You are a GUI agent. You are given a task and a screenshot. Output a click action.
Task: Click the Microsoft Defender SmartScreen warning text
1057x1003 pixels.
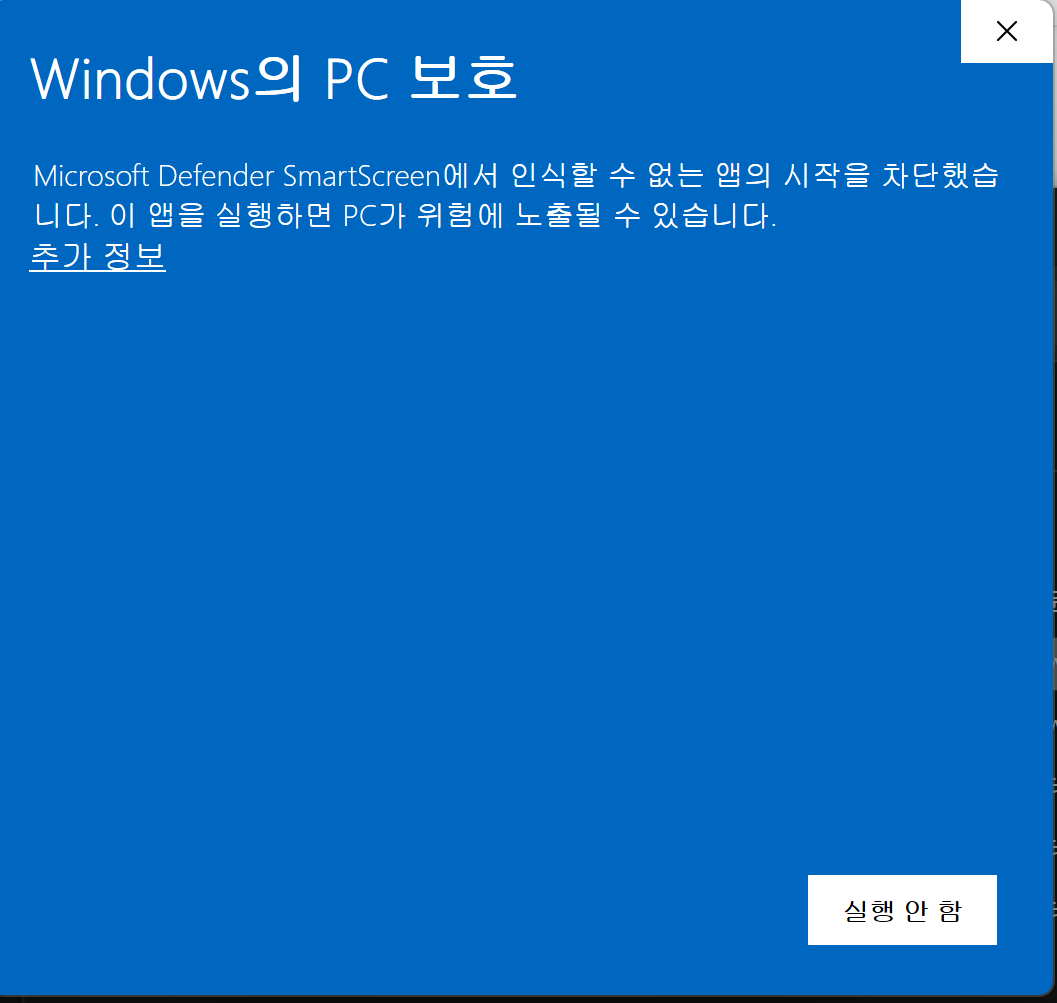click(x=516, y=195)
